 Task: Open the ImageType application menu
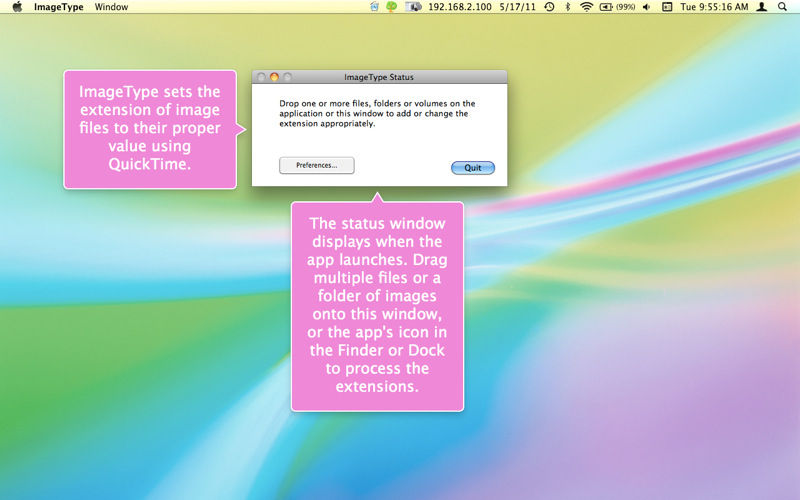coord(59,7)
